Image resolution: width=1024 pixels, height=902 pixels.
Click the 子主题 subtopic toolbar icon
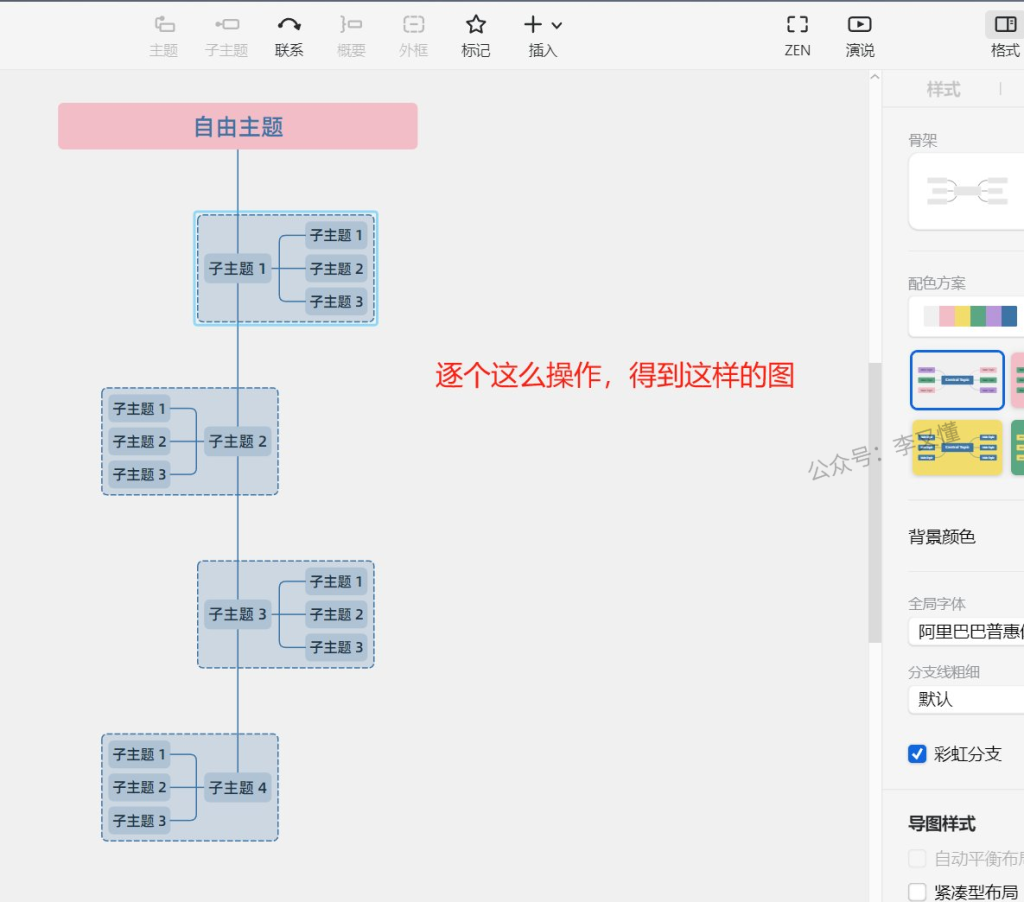click(x=227, y=26)
